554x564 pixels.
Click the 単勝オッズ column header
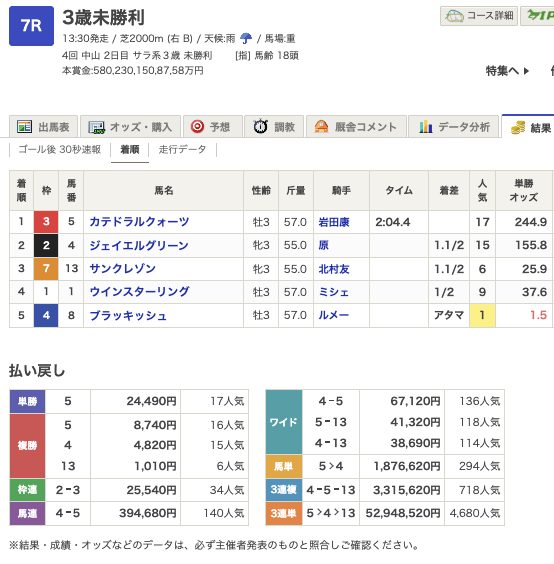pos(524,190)
